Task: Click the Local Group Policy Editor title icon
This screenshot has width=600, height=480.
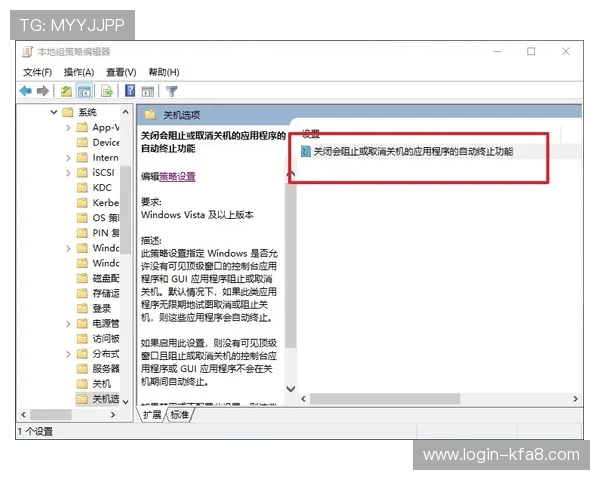Action: 27,52
